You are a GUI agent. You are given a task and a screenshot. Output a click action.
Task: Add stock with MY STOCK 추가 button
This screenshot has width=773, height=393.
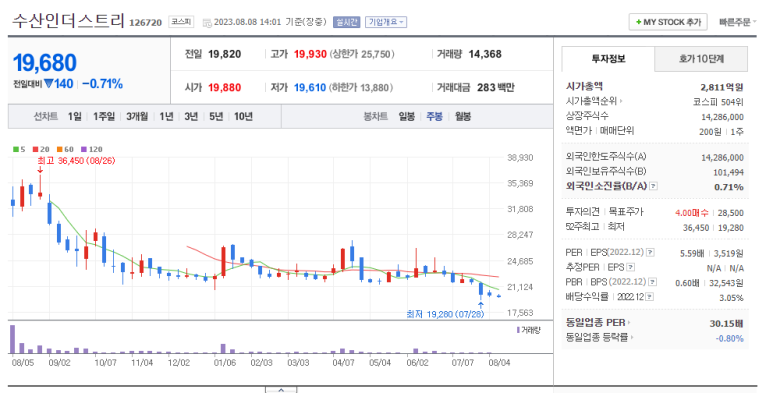tap(668, 22)
